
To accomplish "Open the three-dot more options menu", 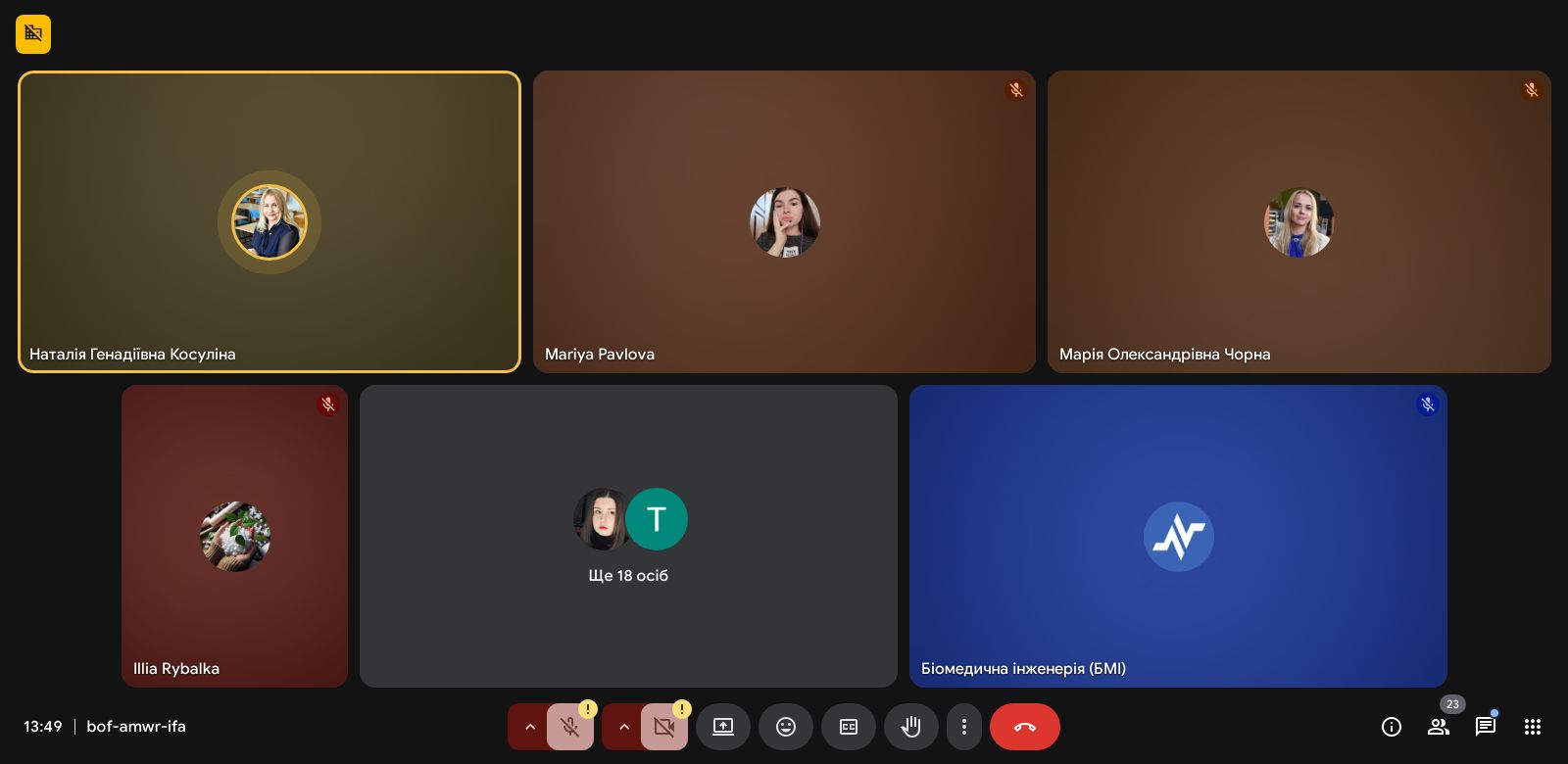I will point(964,727).
